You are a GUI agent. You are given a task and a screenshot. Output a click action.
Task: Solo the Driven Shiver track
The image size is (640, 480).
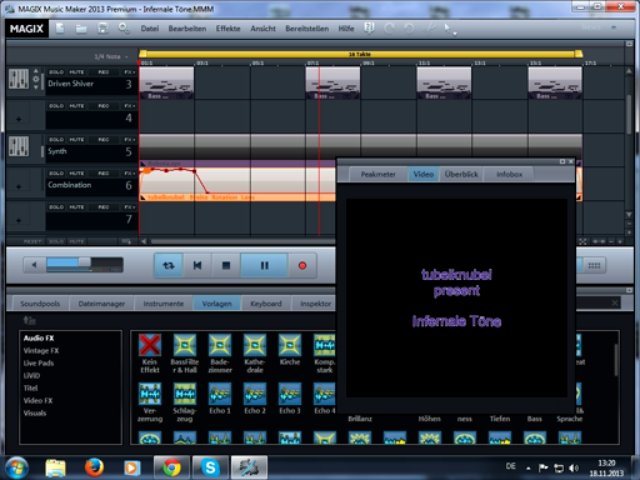(56, 73)
